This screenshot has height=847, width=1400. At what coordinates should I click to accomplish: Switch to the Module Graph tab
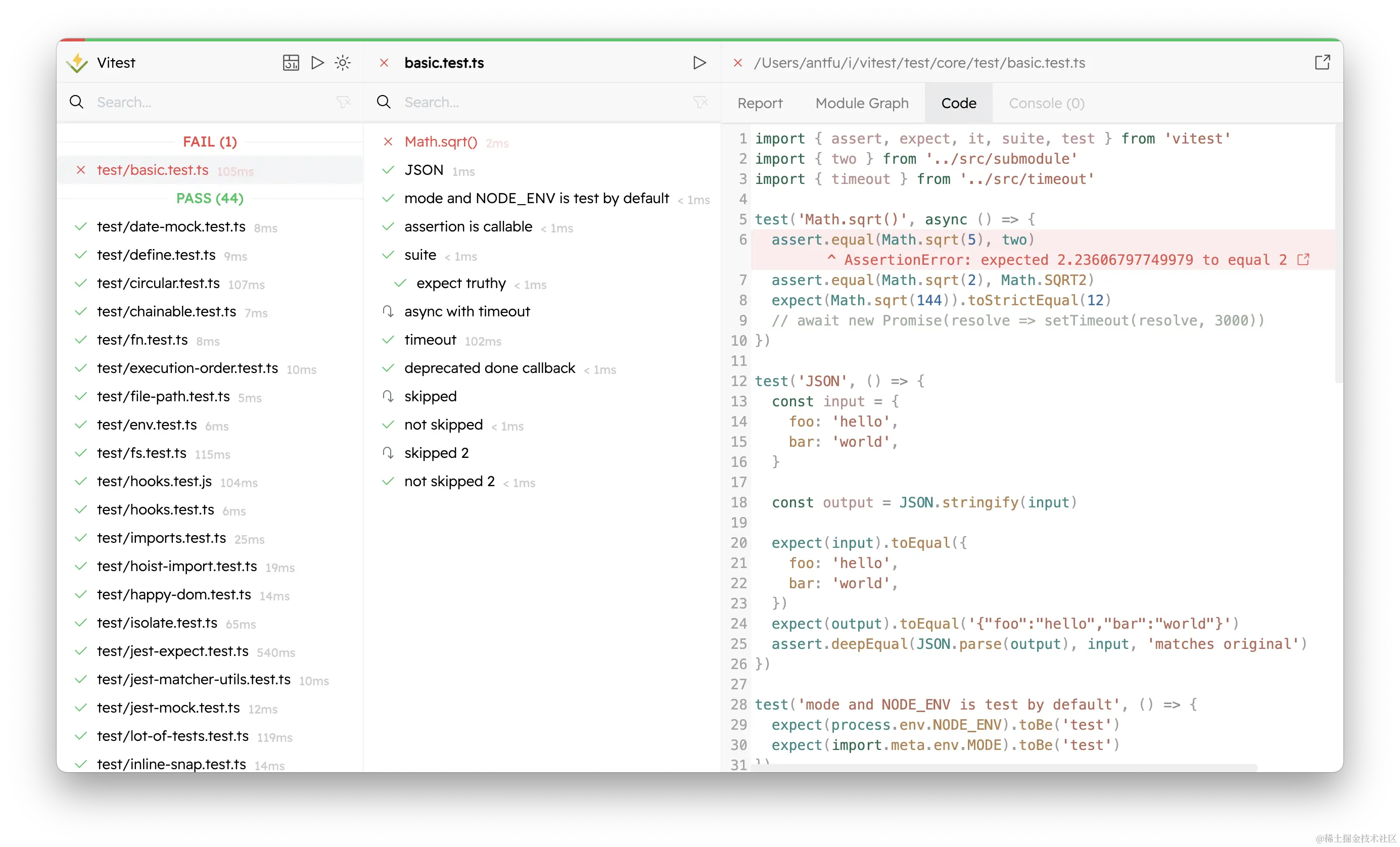coord(862,104)
